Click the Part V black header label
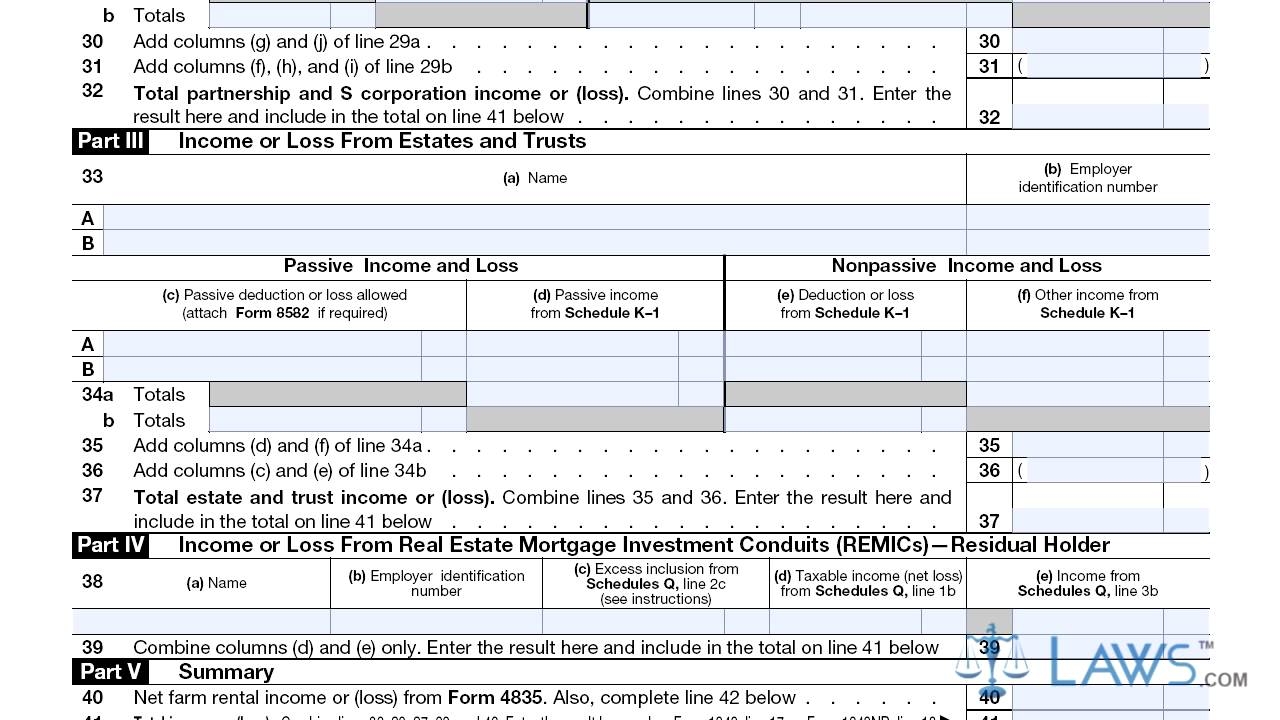 click(x=108, y=671)
